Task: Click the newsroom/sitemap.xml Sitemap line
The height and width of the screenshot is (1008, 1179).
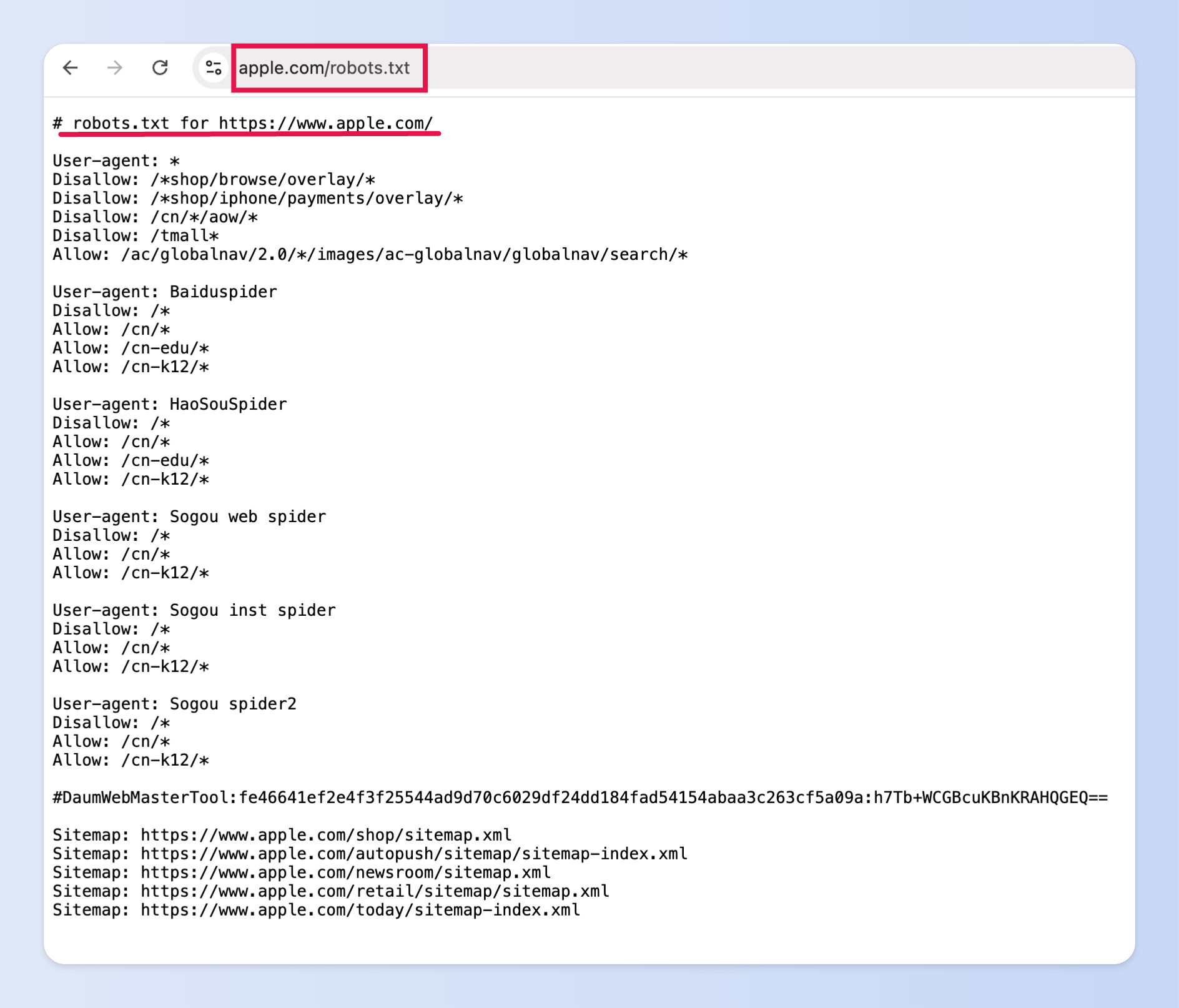Action: [x=302, y=873]
